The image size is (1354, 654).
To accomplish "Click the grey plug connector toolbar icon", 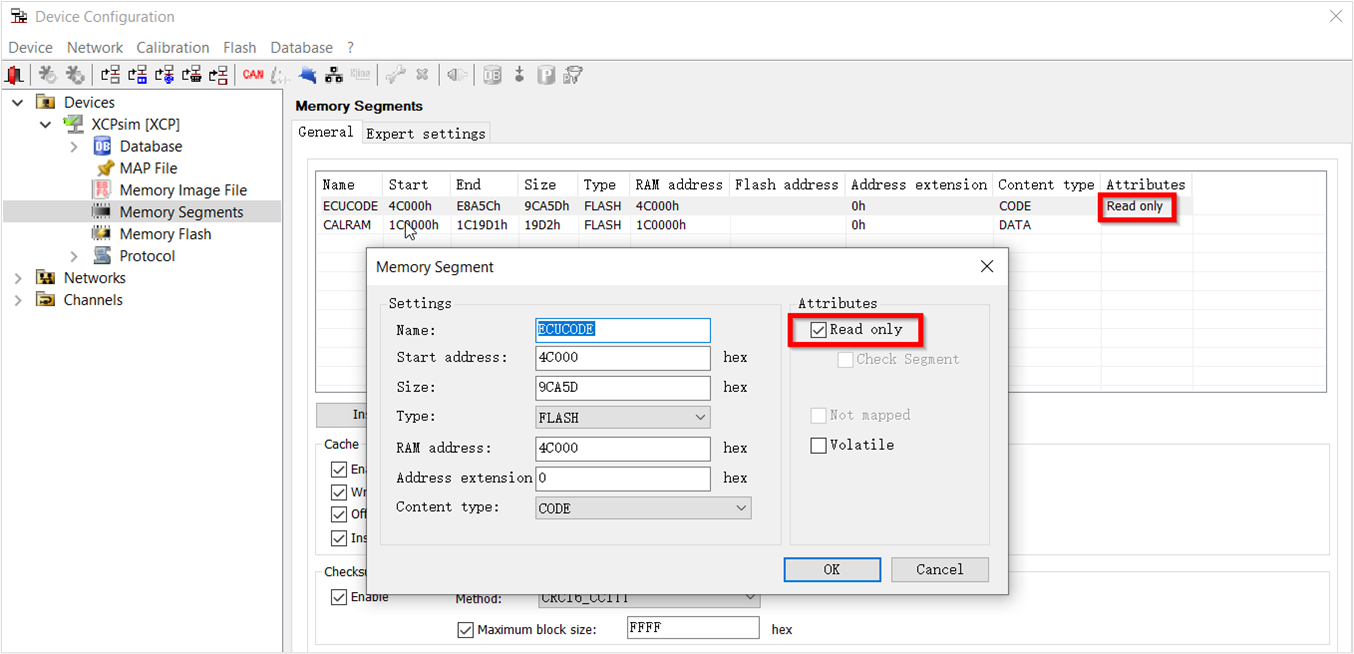I will pyautogui.click(x=457, y=75).
